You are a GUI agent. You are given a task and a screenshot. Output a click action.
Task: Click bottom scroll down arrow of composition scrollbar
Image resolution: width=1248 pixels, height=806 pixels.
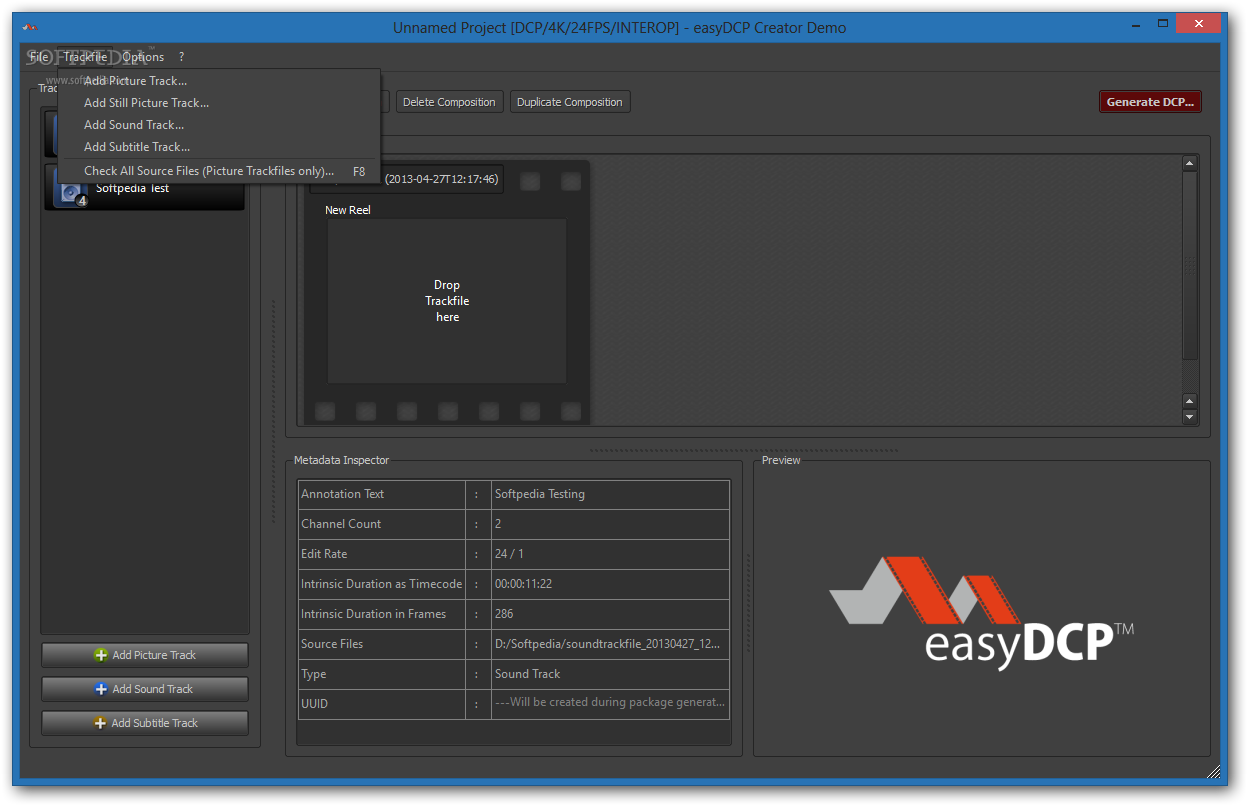[1190, 417]
